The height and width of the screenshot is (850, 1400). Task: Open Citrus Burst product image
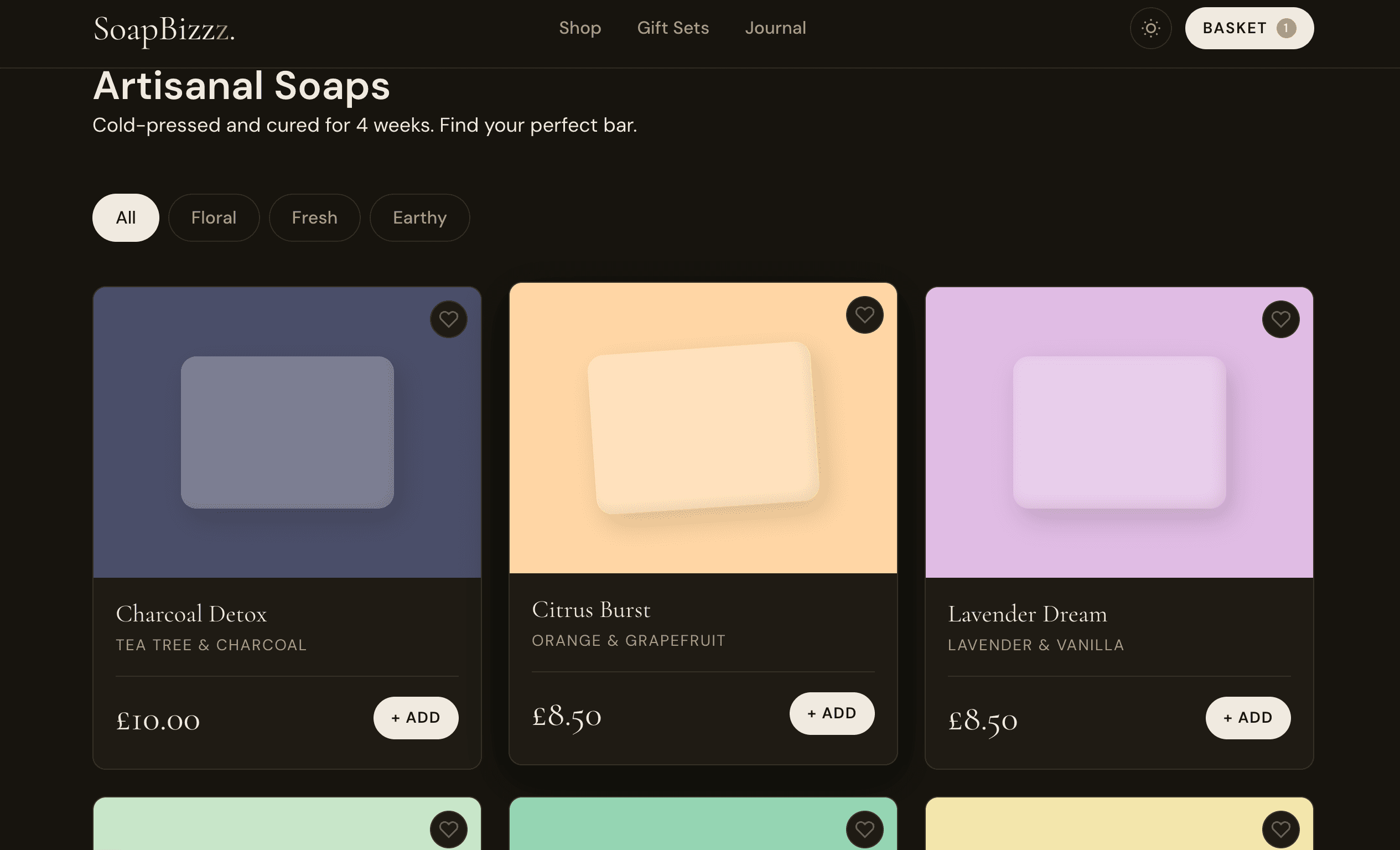[703, 428]
